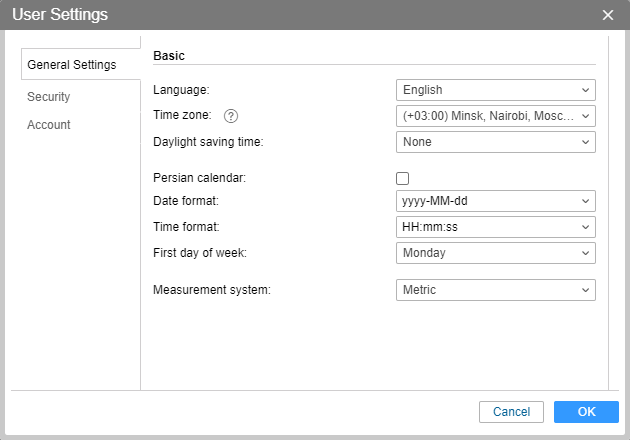Enable the Persian calendar checkbox
The image size is (630, 440).
coord(403,178)
